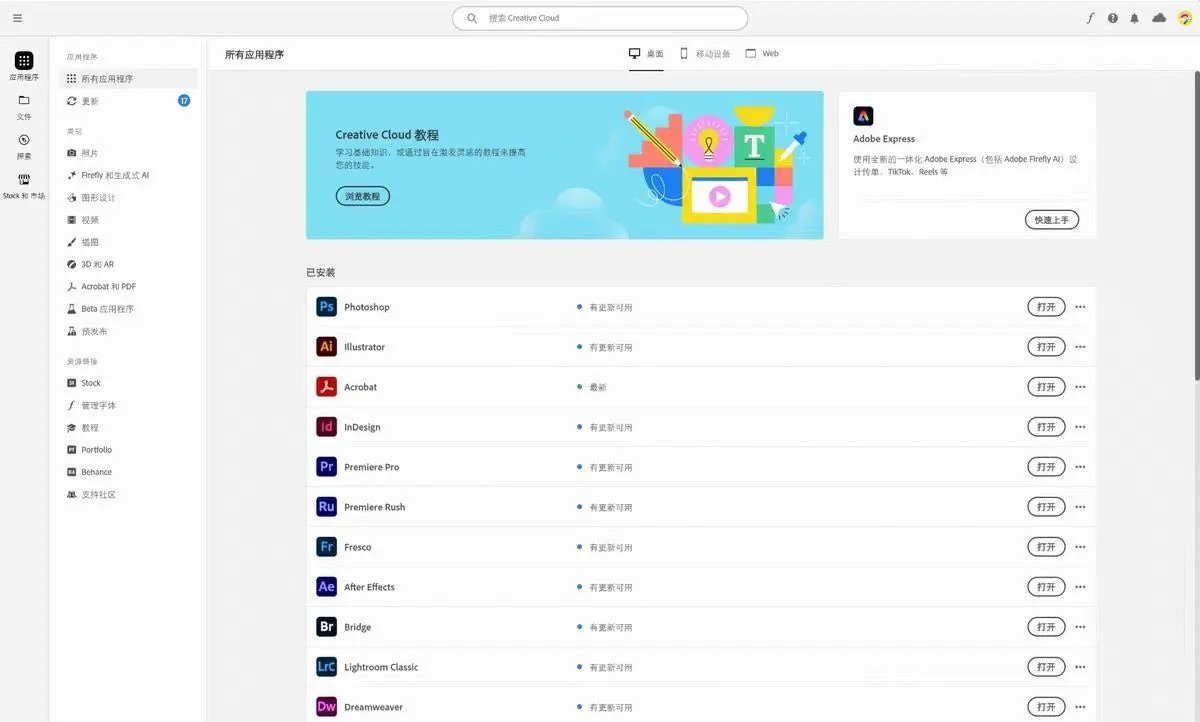Screen dimensions: 1200x722
Task: Click the cloud storage icon
Action: pos(1158,17)
